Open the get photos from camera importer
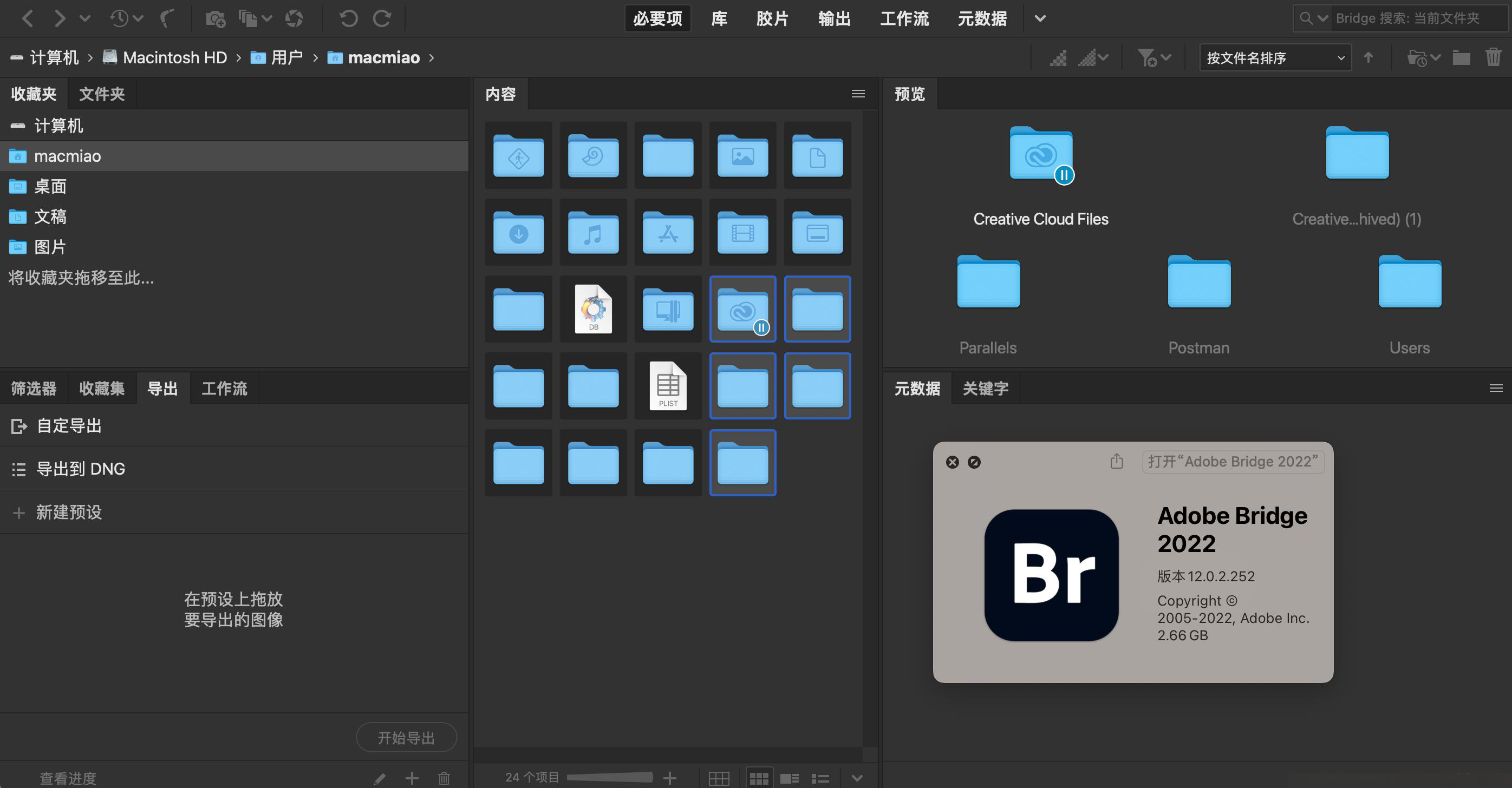 (x=216, y=18)
